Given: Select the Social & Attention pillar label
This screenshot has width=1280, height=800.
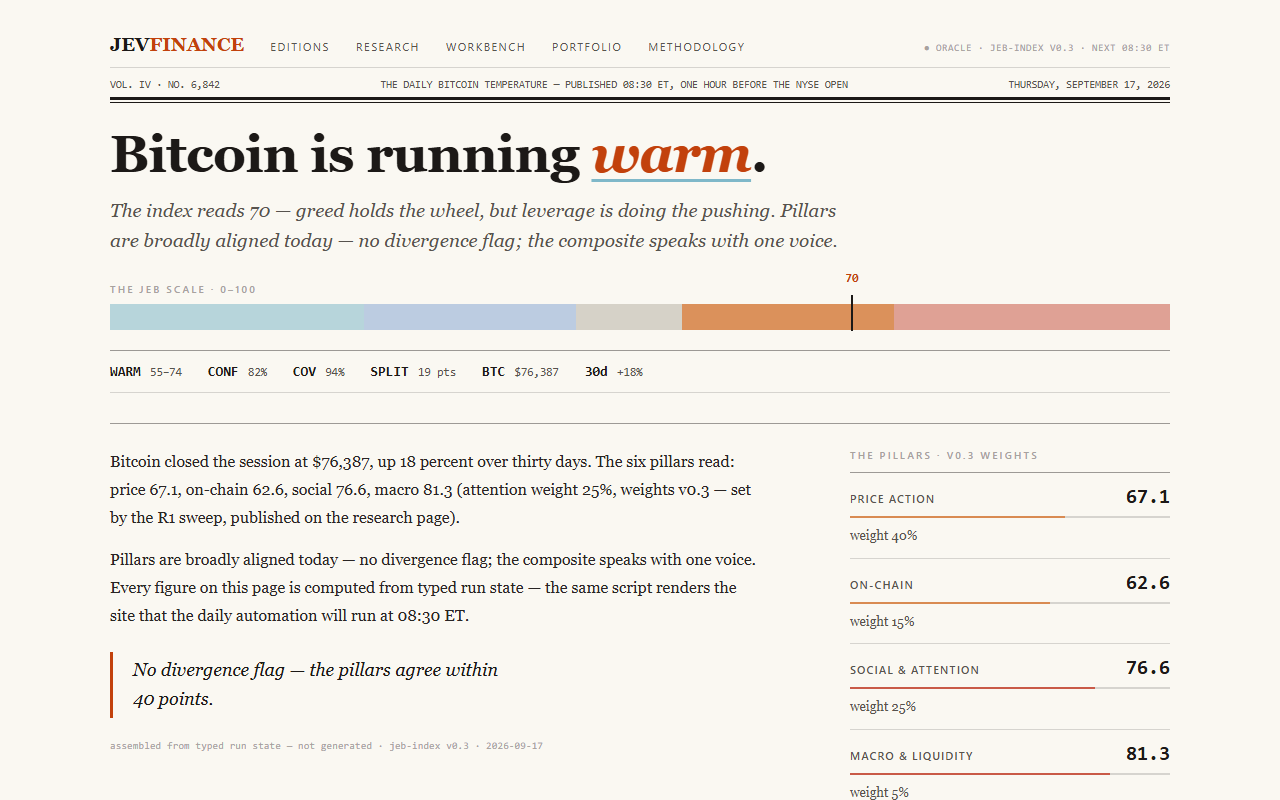Looking at the screenshot, I should [x=915, y=670].
